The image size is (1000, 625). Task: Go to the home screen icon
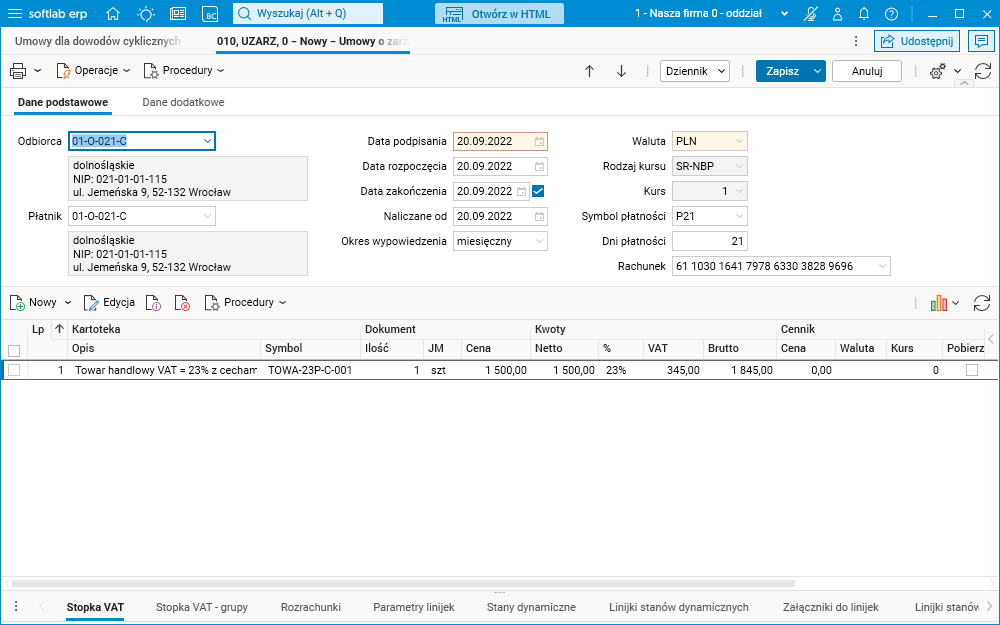(x=113, y=13)
